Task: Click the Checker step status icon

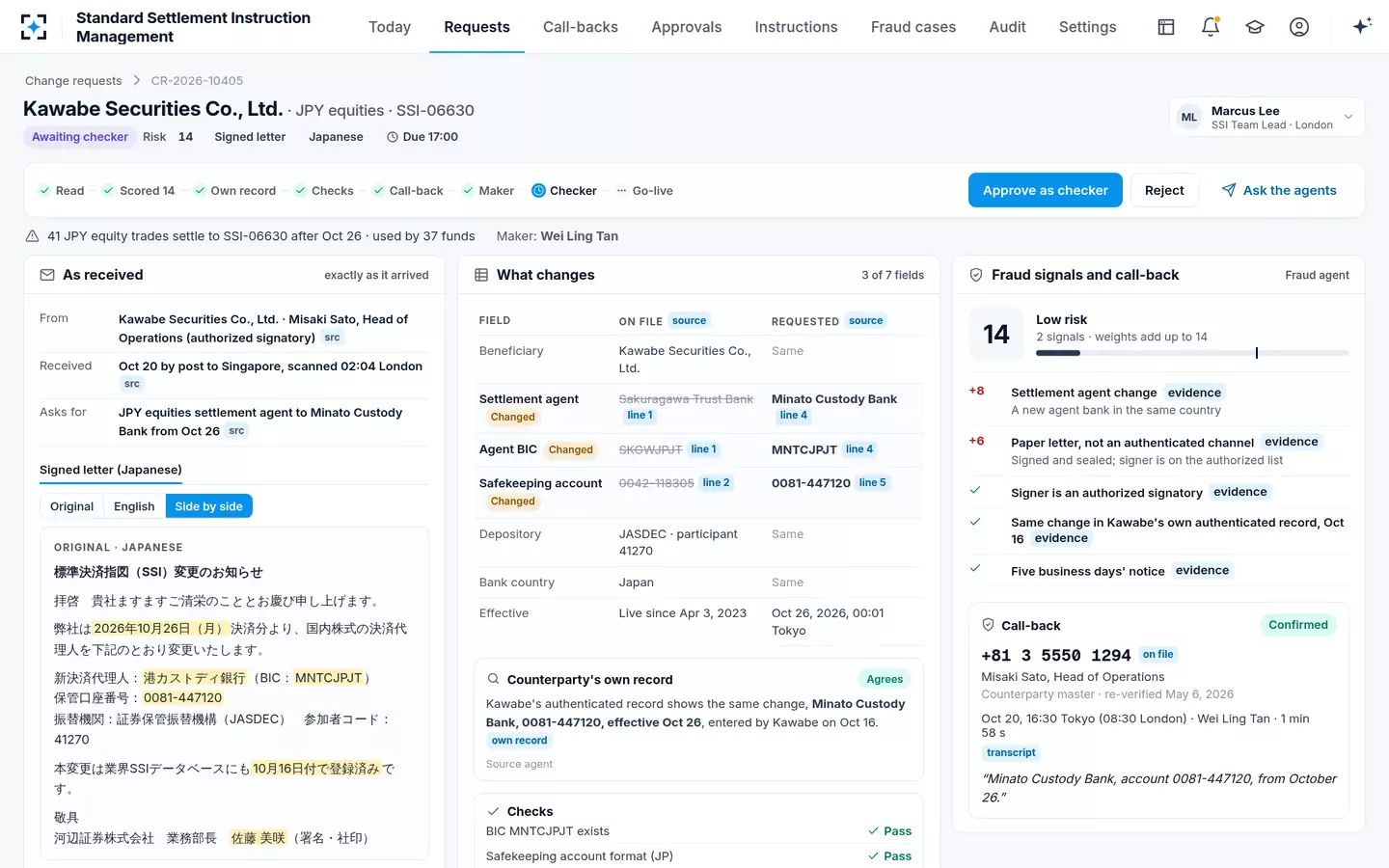Action: point(539,191)
